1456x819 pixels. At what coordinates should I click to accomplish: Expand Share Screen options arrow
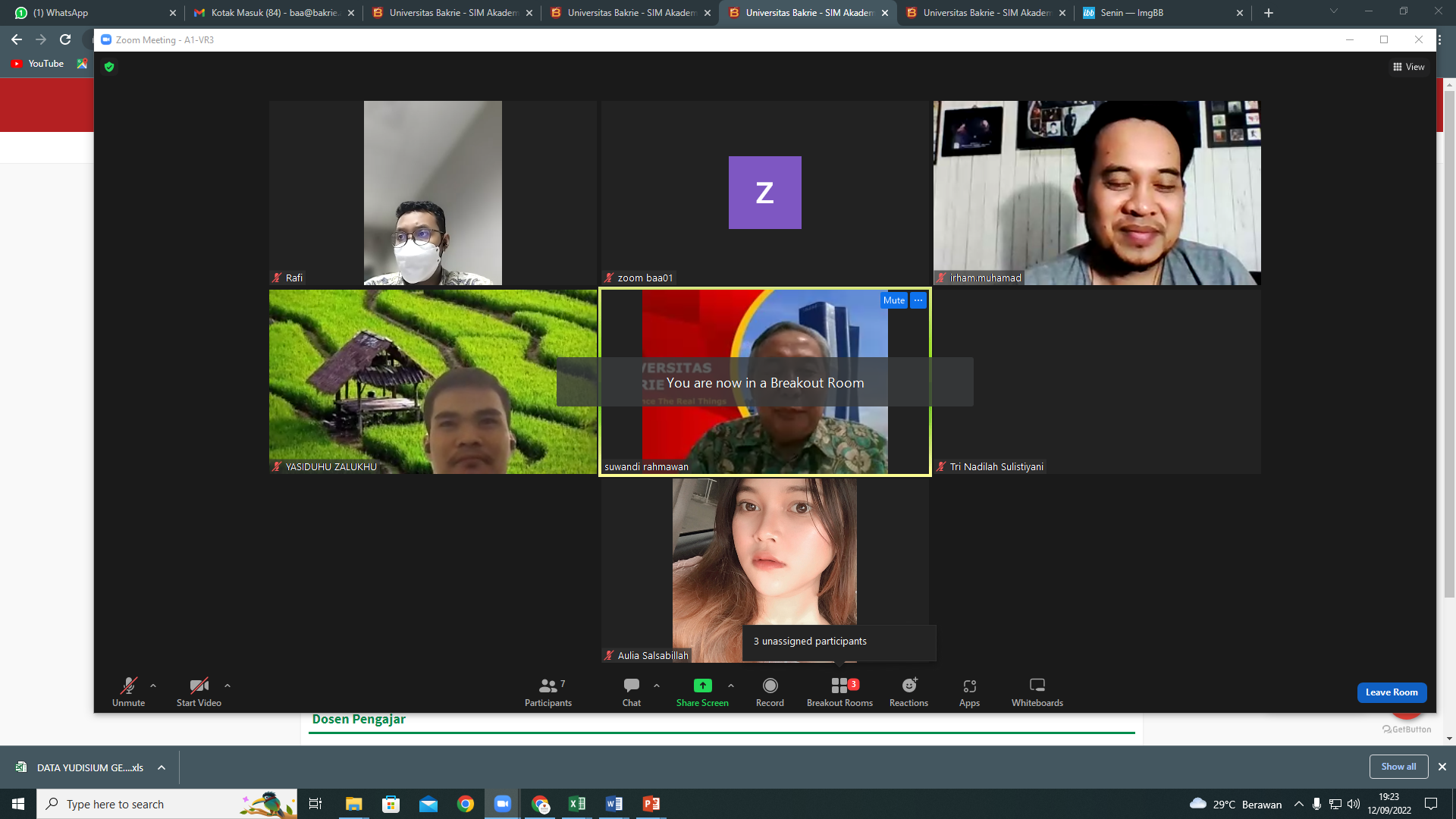pos(731,686)
